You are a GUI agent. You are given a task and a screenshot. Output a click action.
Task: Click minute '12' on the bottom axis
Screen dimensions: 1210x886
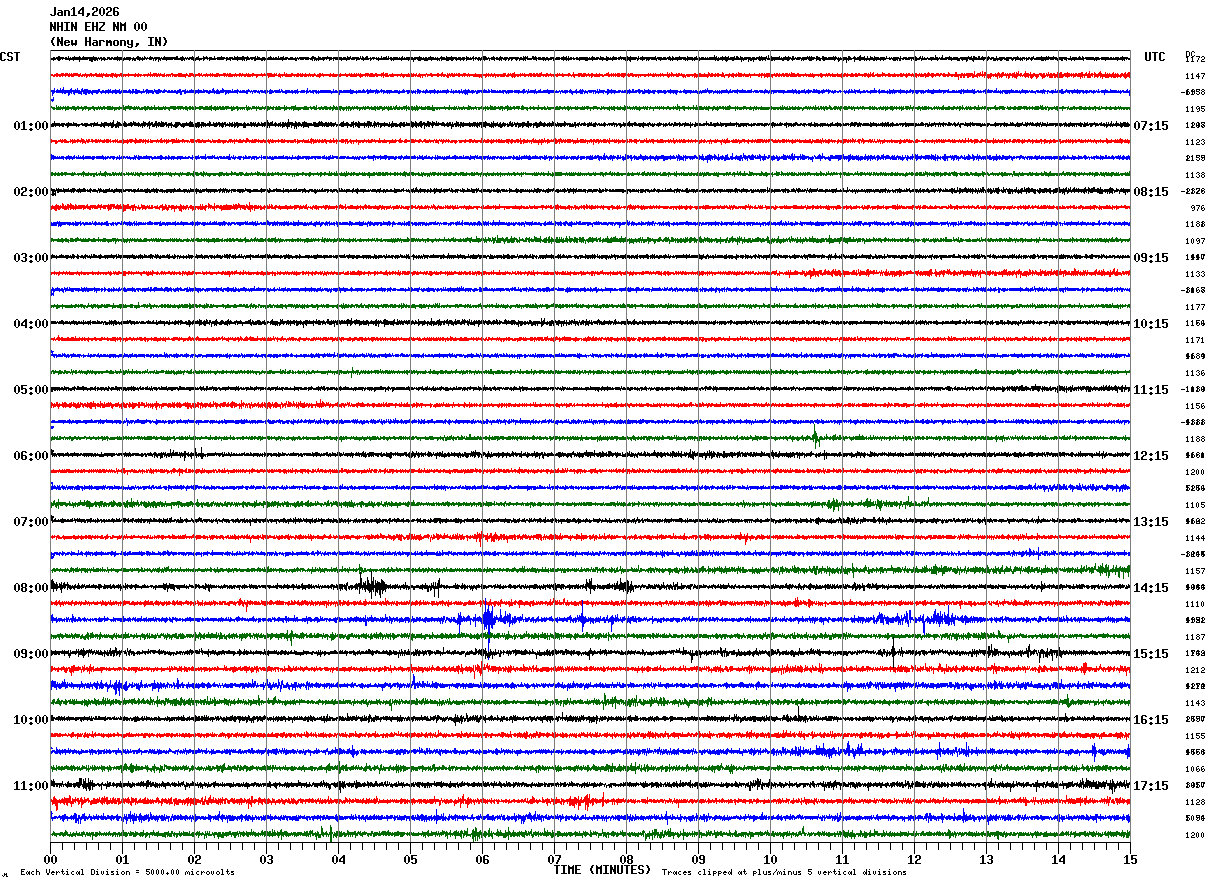click(x=914, y=859)
